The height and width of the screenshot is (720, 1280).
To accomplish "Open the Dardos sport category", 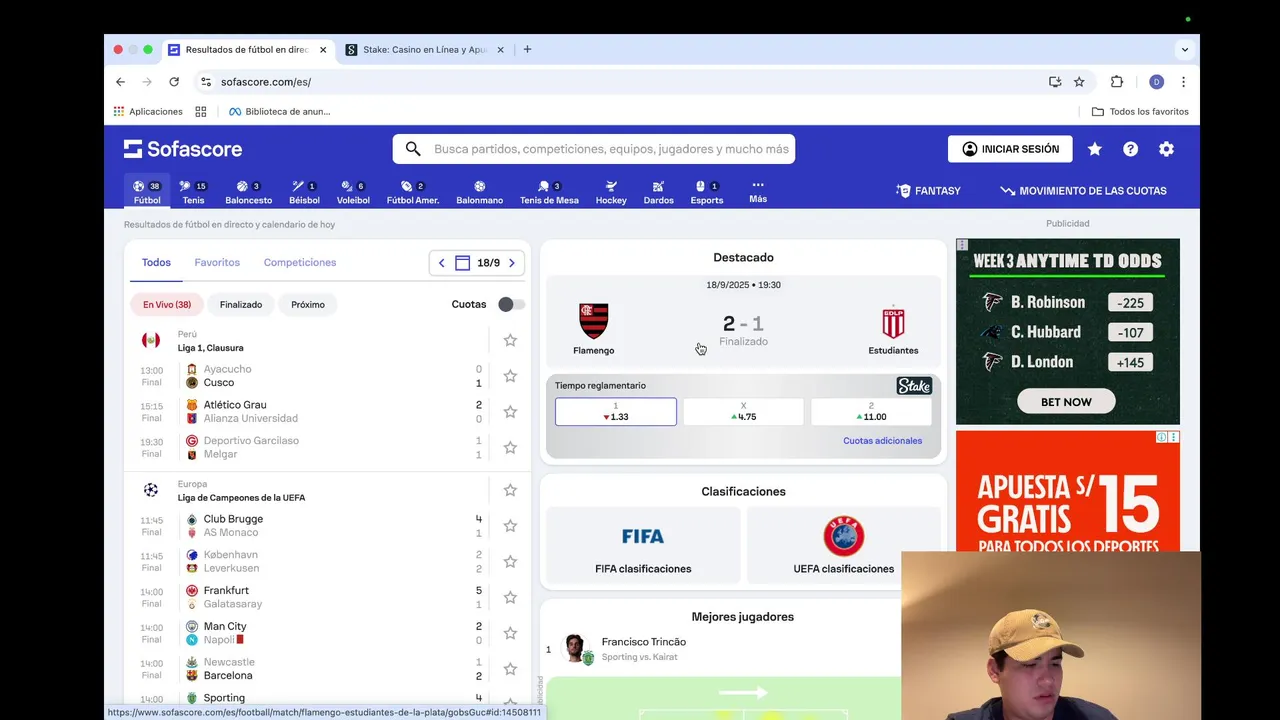I will coord(658,192).
